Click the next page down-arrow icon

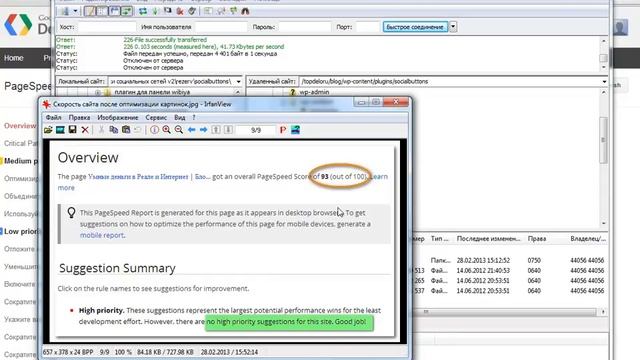point(228,130)
